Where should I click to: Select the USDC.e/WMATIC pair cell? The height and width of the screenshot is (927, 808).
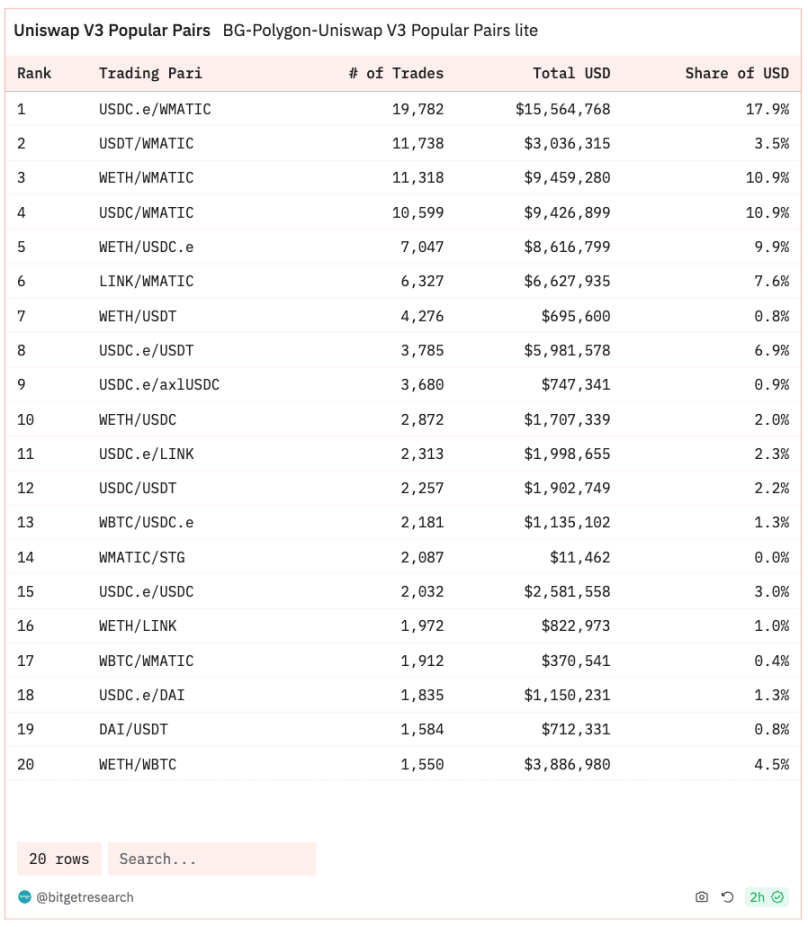click(155, 109)
